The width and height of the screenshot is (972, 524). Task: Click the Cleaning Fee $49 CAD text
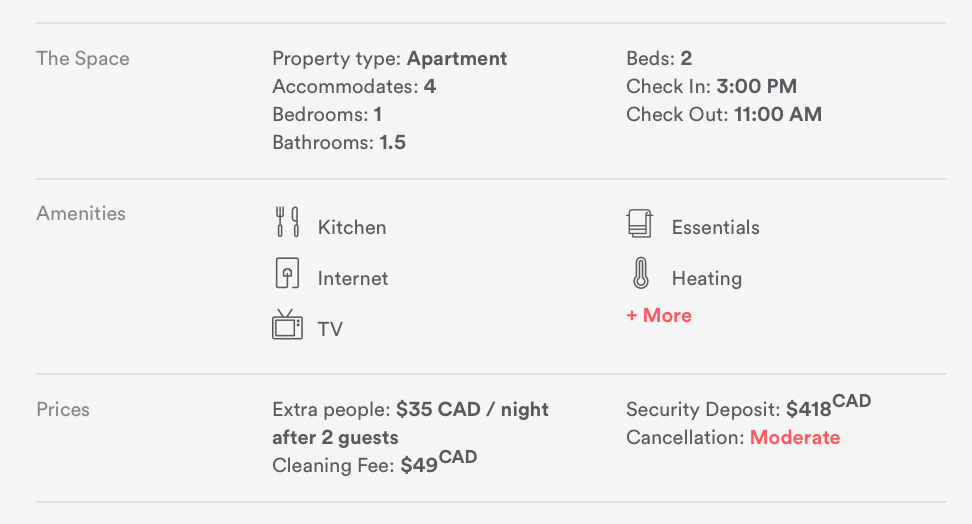pyautogui.click(x=374, y=463)
